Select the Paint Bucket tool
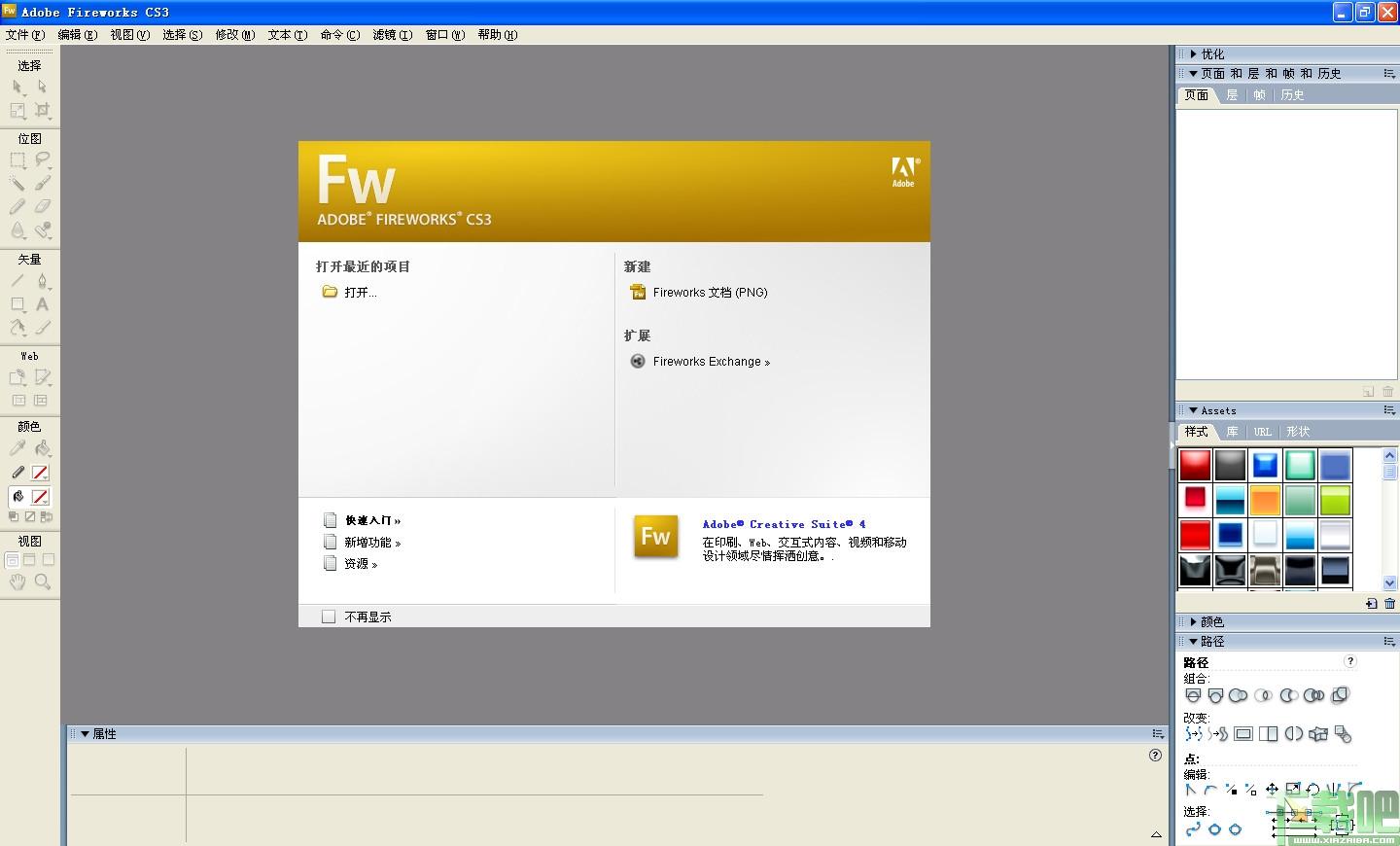The image size is (1400, 846). click(x=42, y=448)
